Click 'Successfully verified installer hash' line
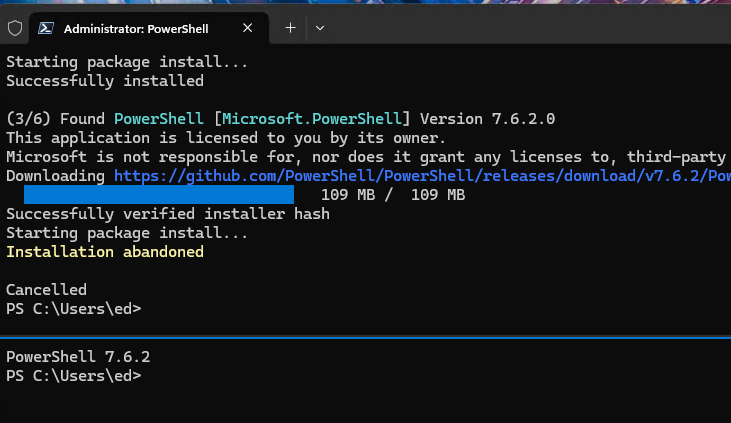The image size is (731, 423). [168, 214]
